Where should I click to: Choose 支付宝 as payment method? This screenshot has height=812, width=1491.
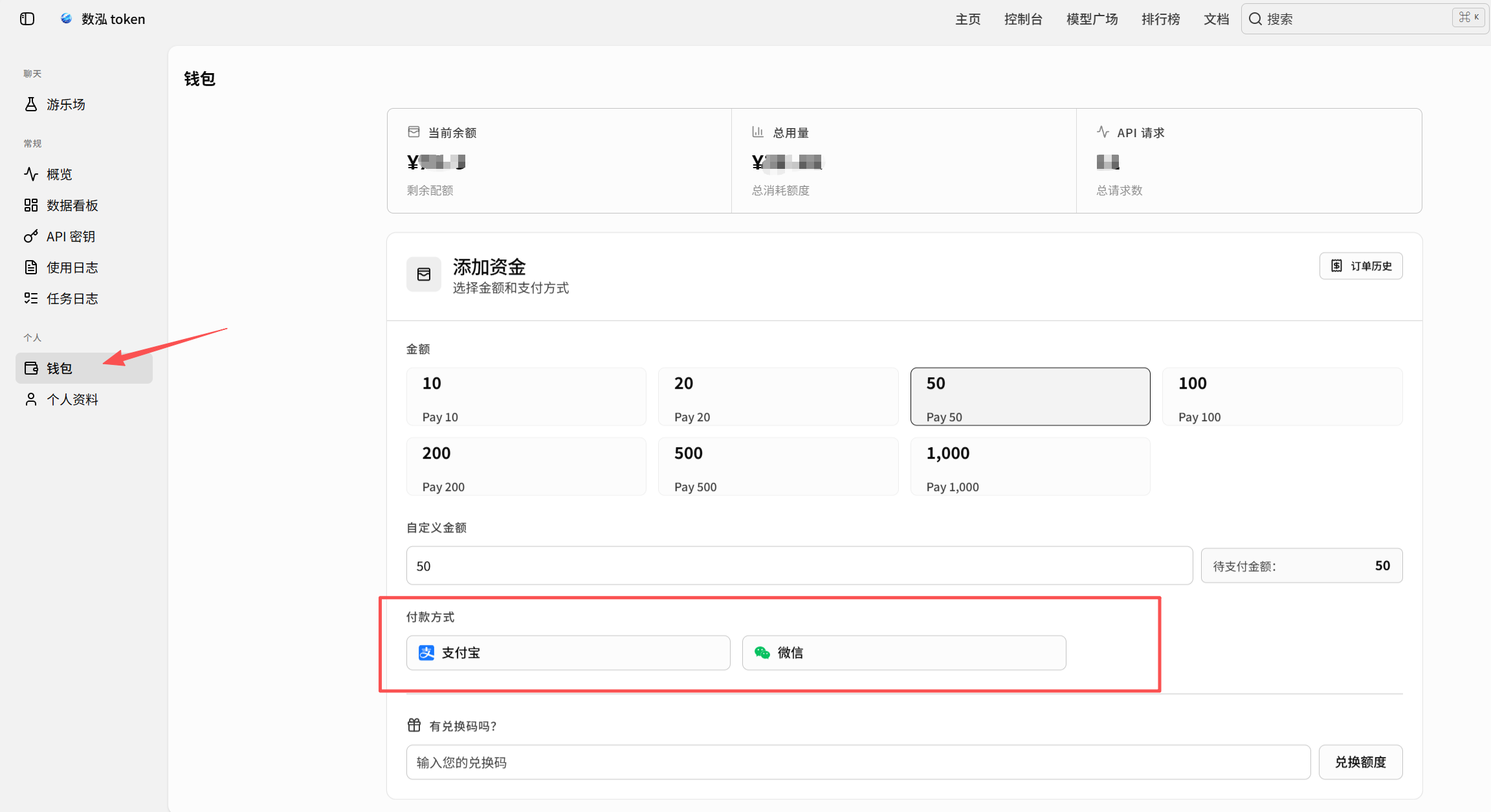(568, 653)
